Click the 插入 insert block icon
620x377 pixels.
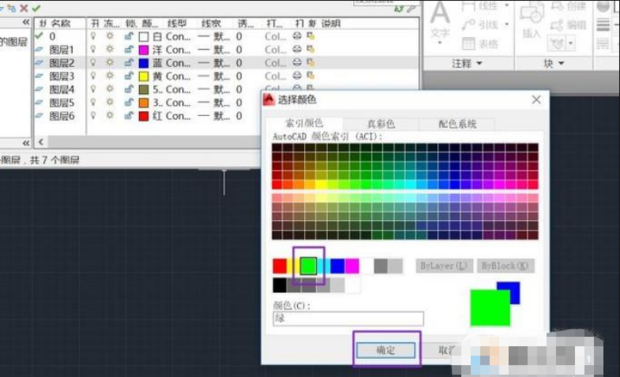click(531, 20)
